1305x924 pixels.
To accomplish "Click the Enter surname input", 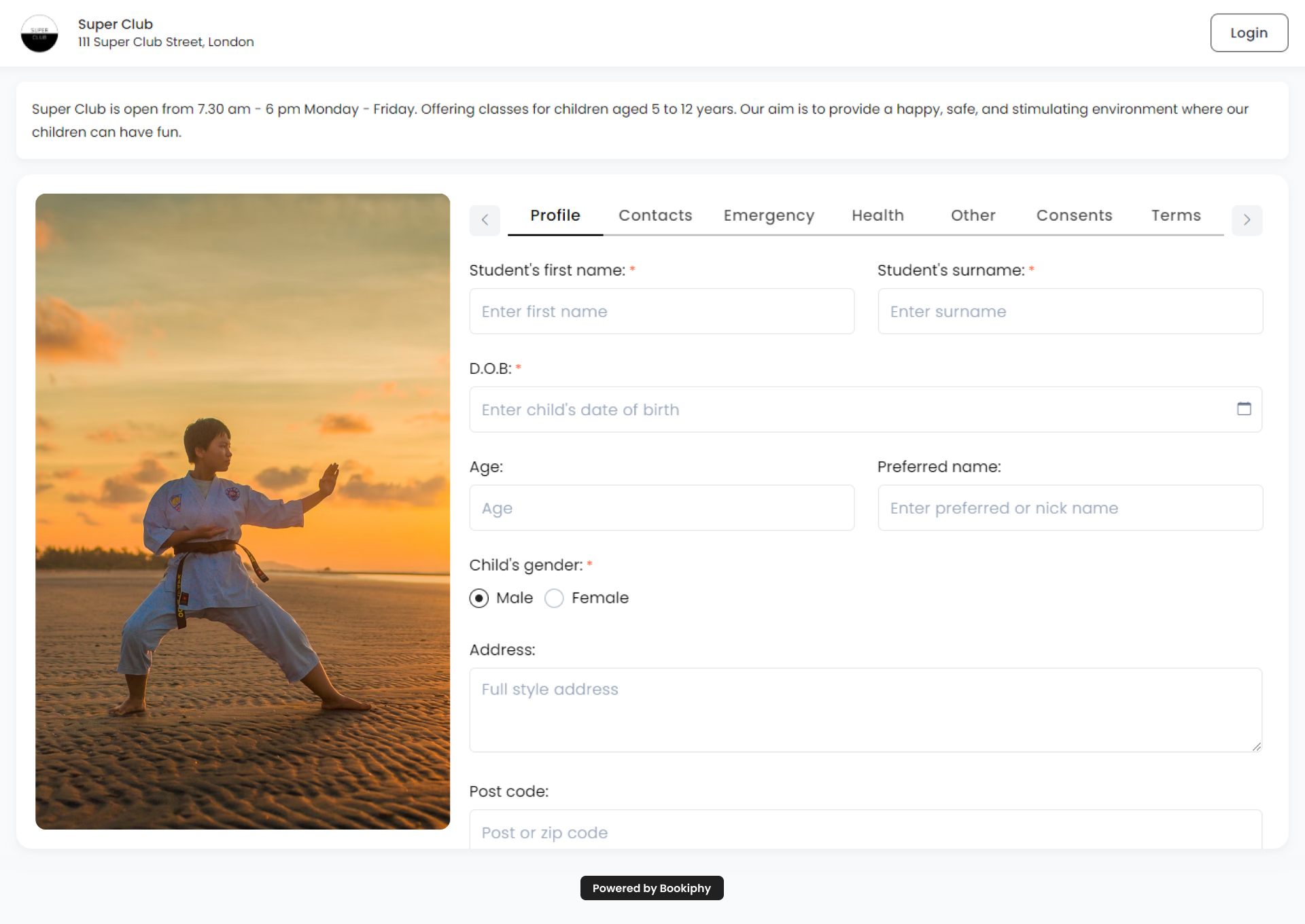I will point(1070,311).
